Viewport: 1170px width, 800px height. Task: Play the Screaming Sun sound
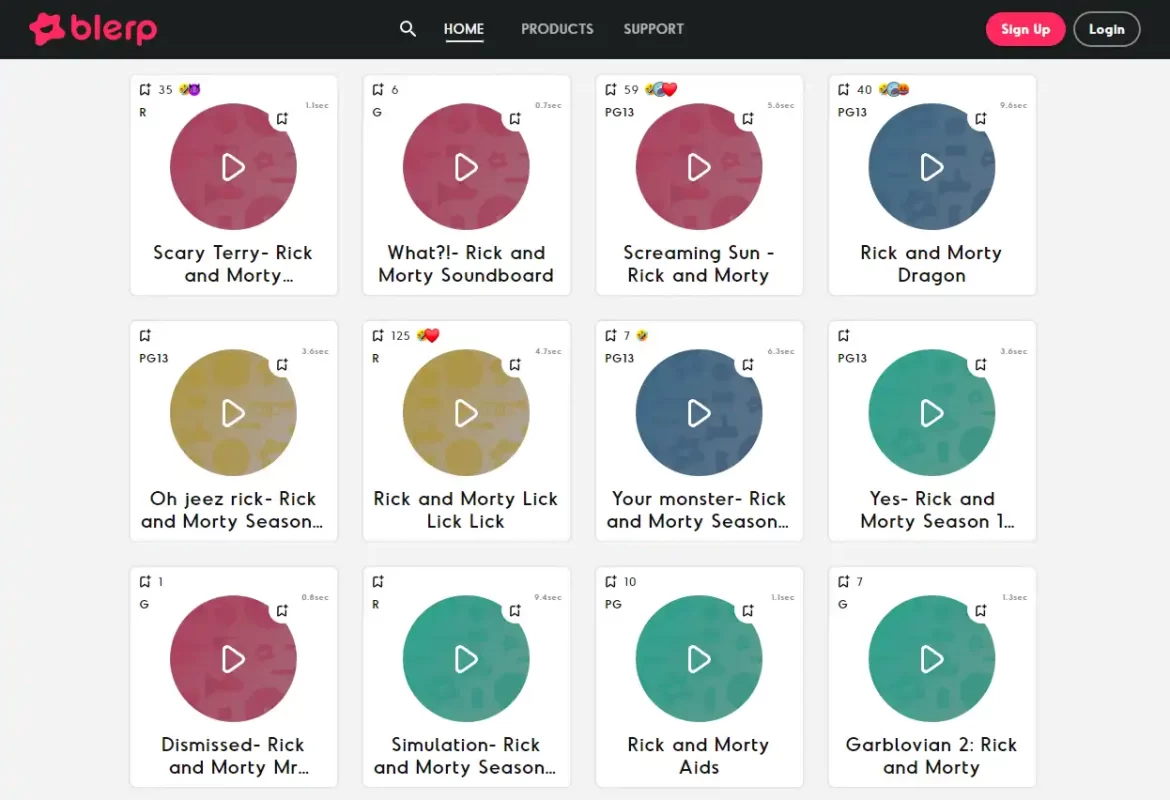[x=699, y=167]
